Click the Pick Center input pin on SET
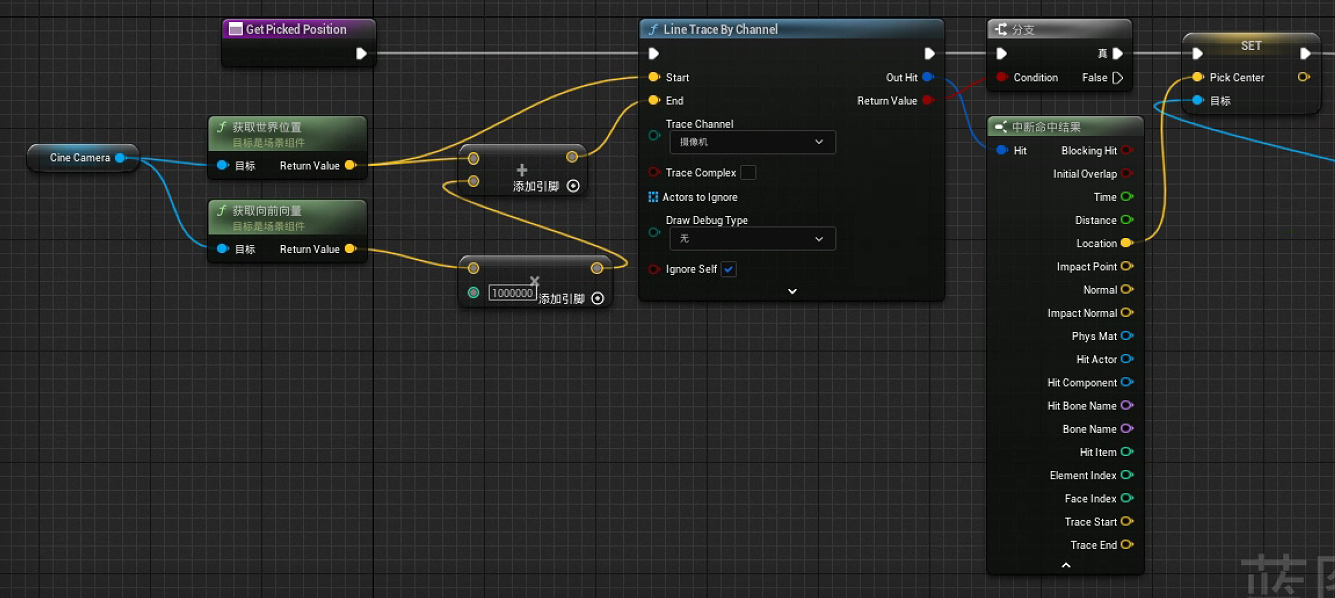Screen dimensions: 1335x598 [x=1198, y=77]
